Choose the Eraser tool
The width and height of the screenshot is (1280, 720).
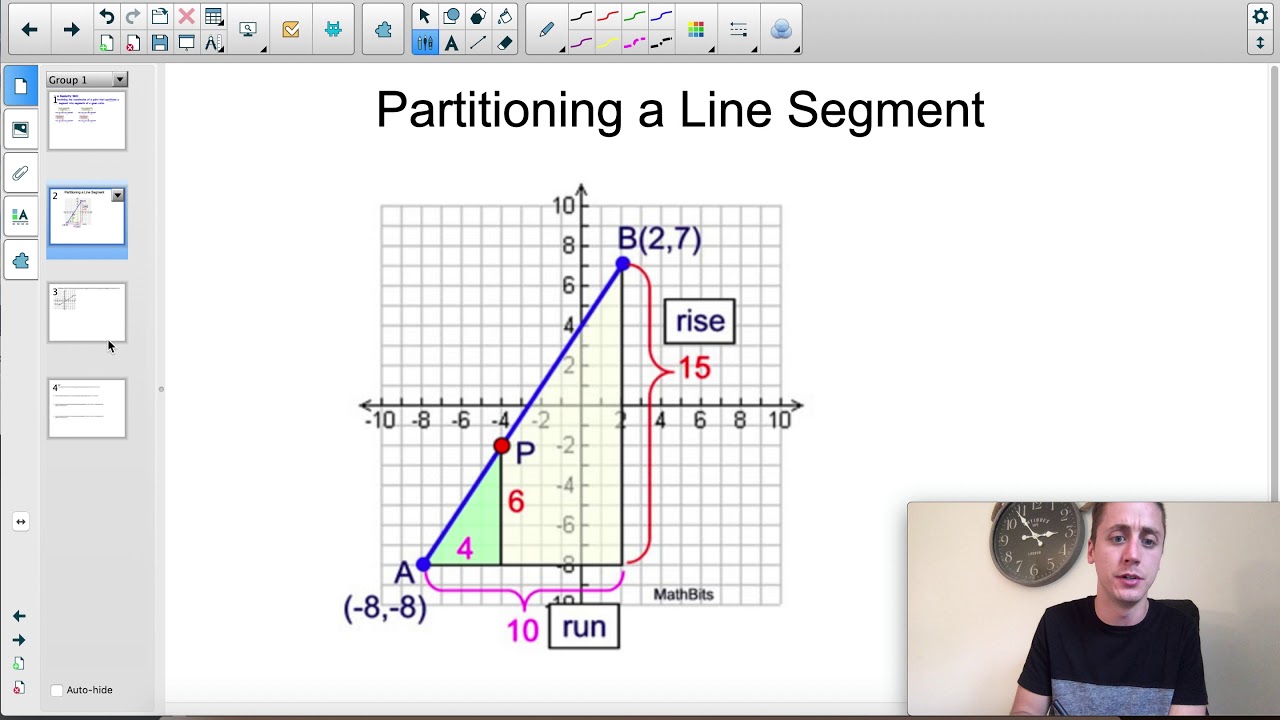click(505, 43)
